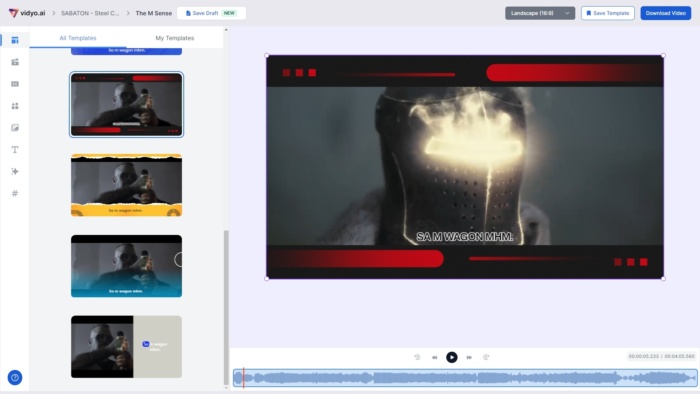Screen dimensions: 700x394
Task: Open the subtitles panel sidebar icon
Action: [15, 84]
